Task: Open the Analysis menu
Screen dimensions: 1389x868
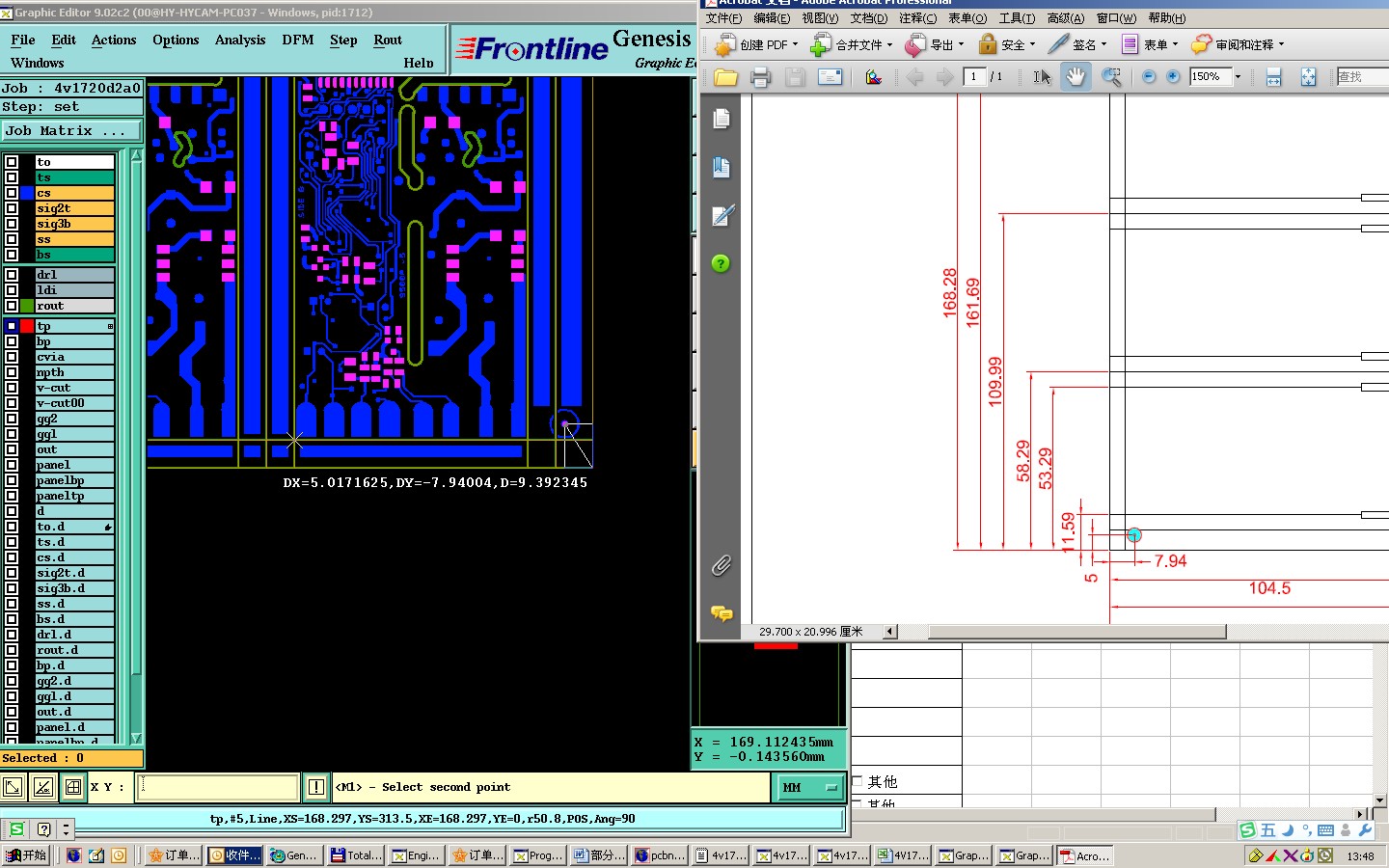Action: click(x=239, y=41)
